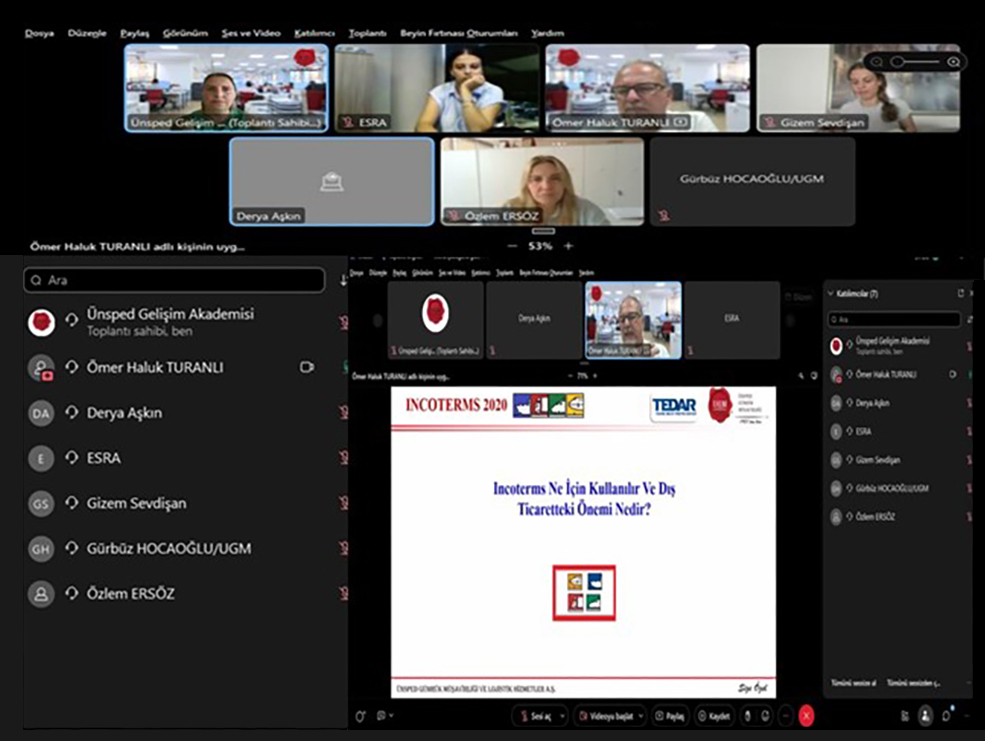Toggle mute for Özlem ERSÖZ in large list
Screen dimensions: 985x741
tap(343, 593)
